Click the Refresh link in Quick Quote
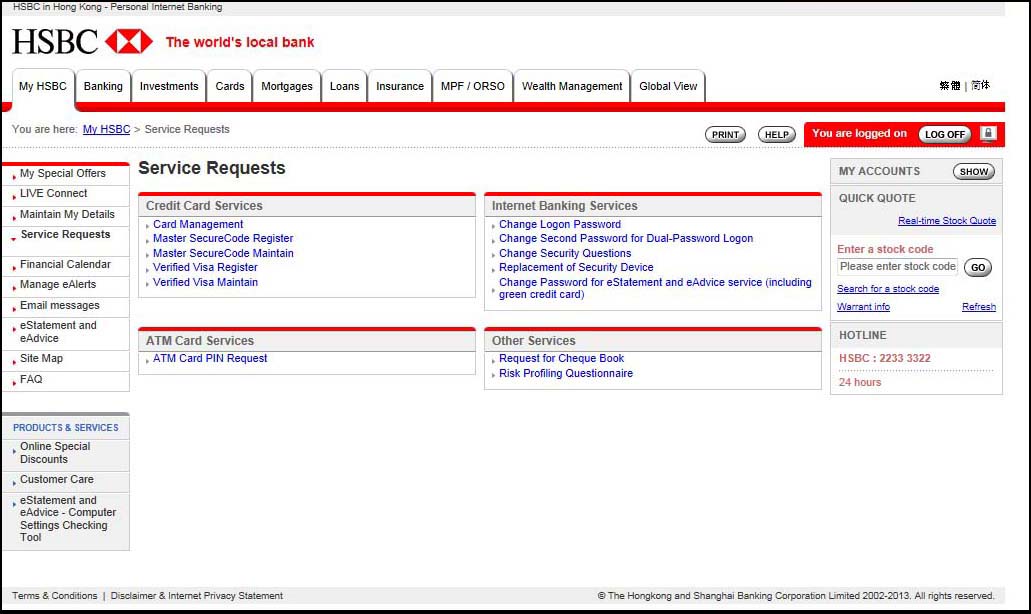Viewport: 1031px width, 614px height. click(x=979, y=307)
